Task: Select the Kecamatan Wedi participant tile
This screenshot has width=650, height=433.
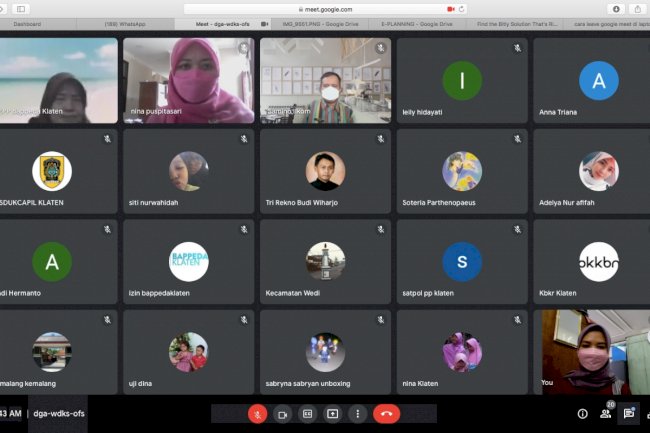Action: click(x=325, y=262)
